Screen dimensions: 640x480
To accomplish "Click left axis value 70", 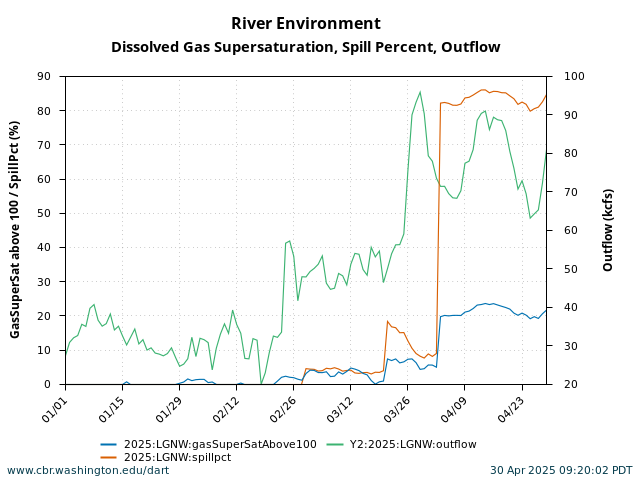I will click(44, 145).
